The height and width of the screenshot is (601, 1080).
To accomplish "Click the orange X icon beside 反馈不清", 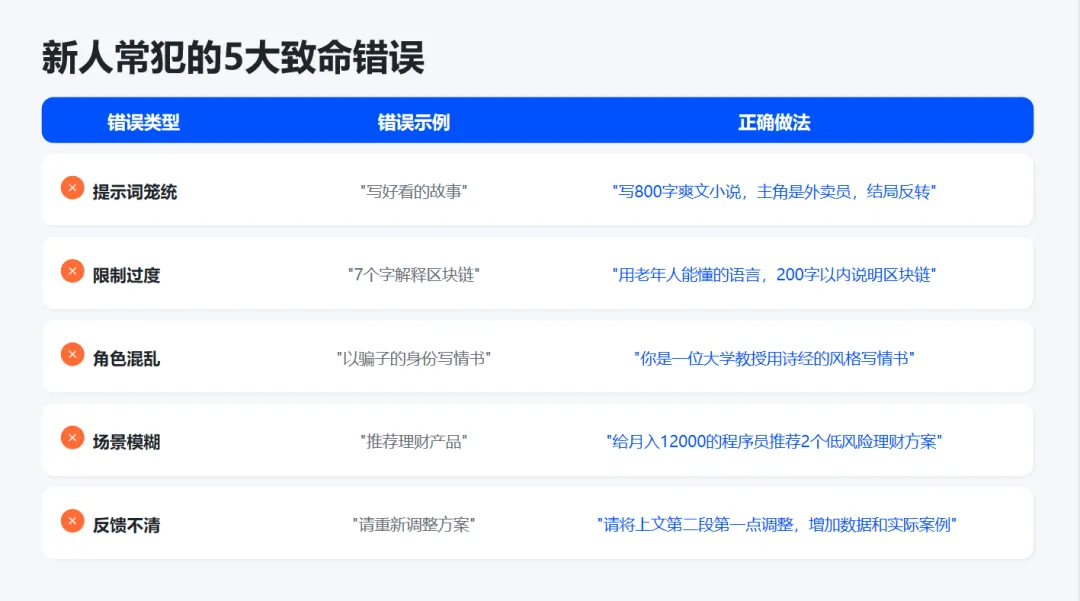I will coord(72,521).
